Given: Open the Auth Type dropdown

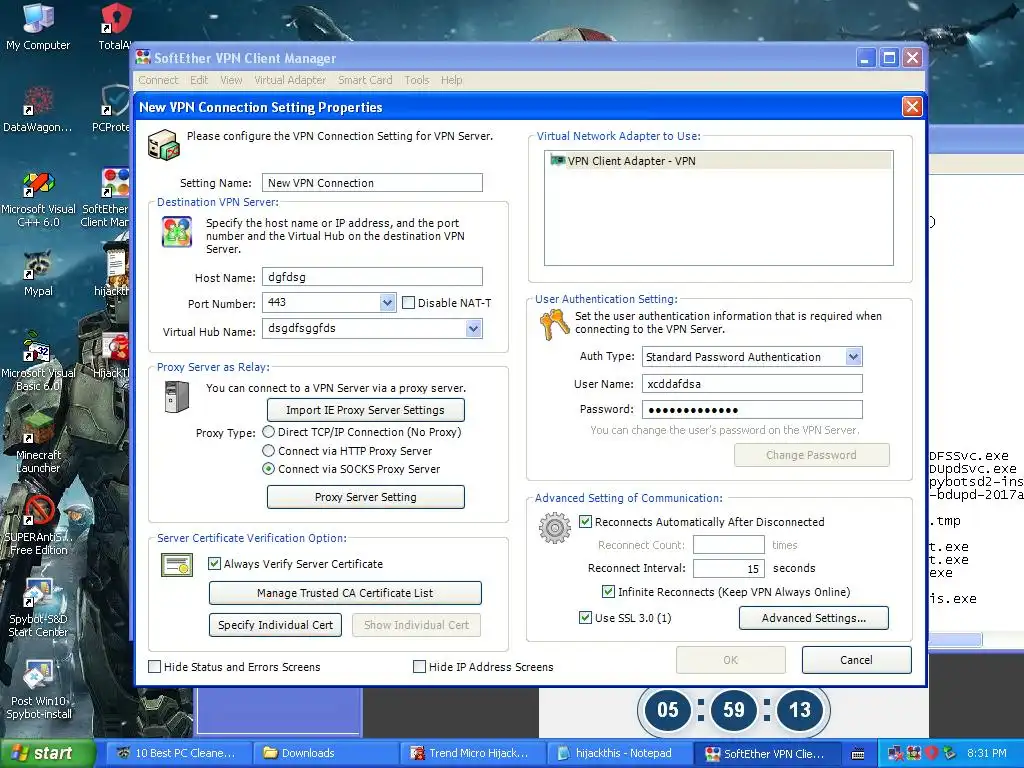Looking at the screenshot, I should coord(854,357).
